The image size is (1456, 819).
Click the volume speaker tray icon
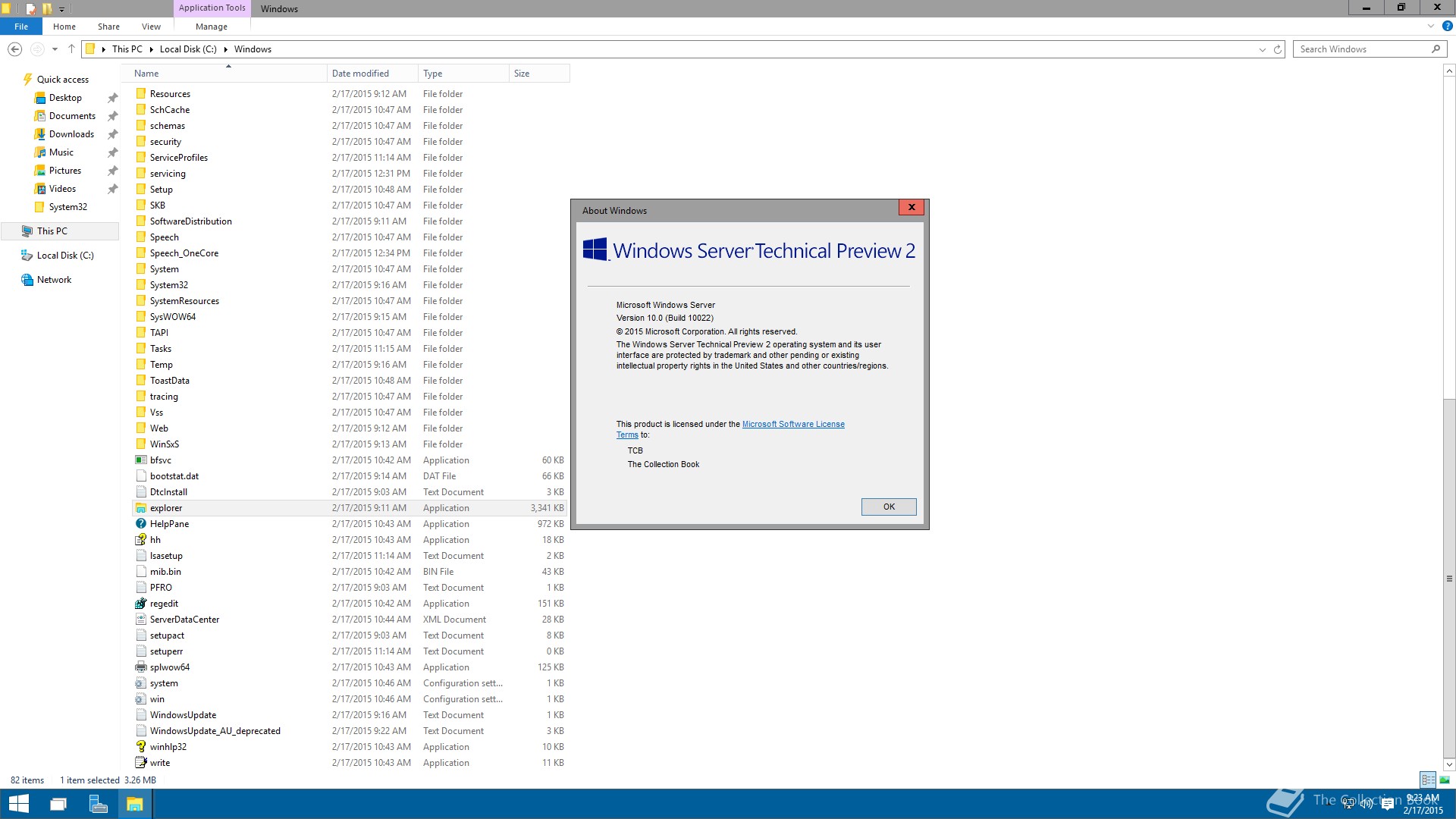pyautogui.click(x=1367, y=804)
